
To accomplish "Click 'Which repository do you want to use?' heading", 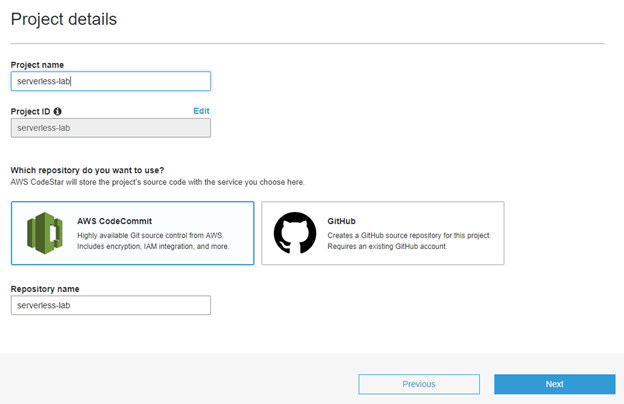I will 88,170.
